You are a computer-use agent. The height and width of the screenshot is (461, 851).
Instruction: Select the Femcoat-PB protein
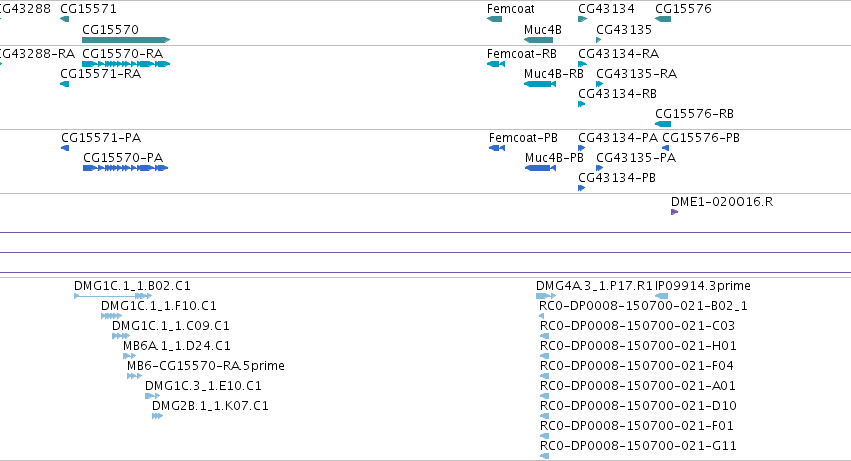pos(497,148)
